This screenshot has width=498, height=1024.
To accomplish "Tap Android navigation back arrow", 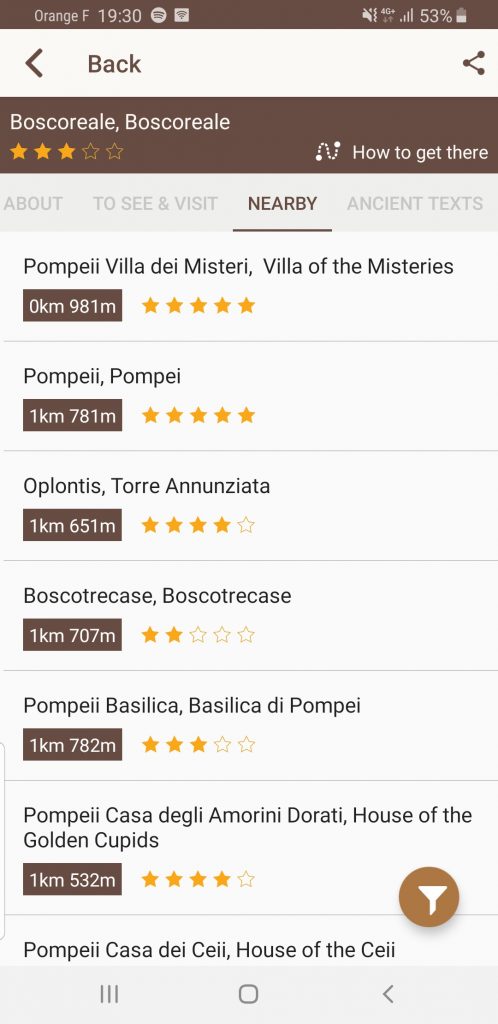I will 388,994.
